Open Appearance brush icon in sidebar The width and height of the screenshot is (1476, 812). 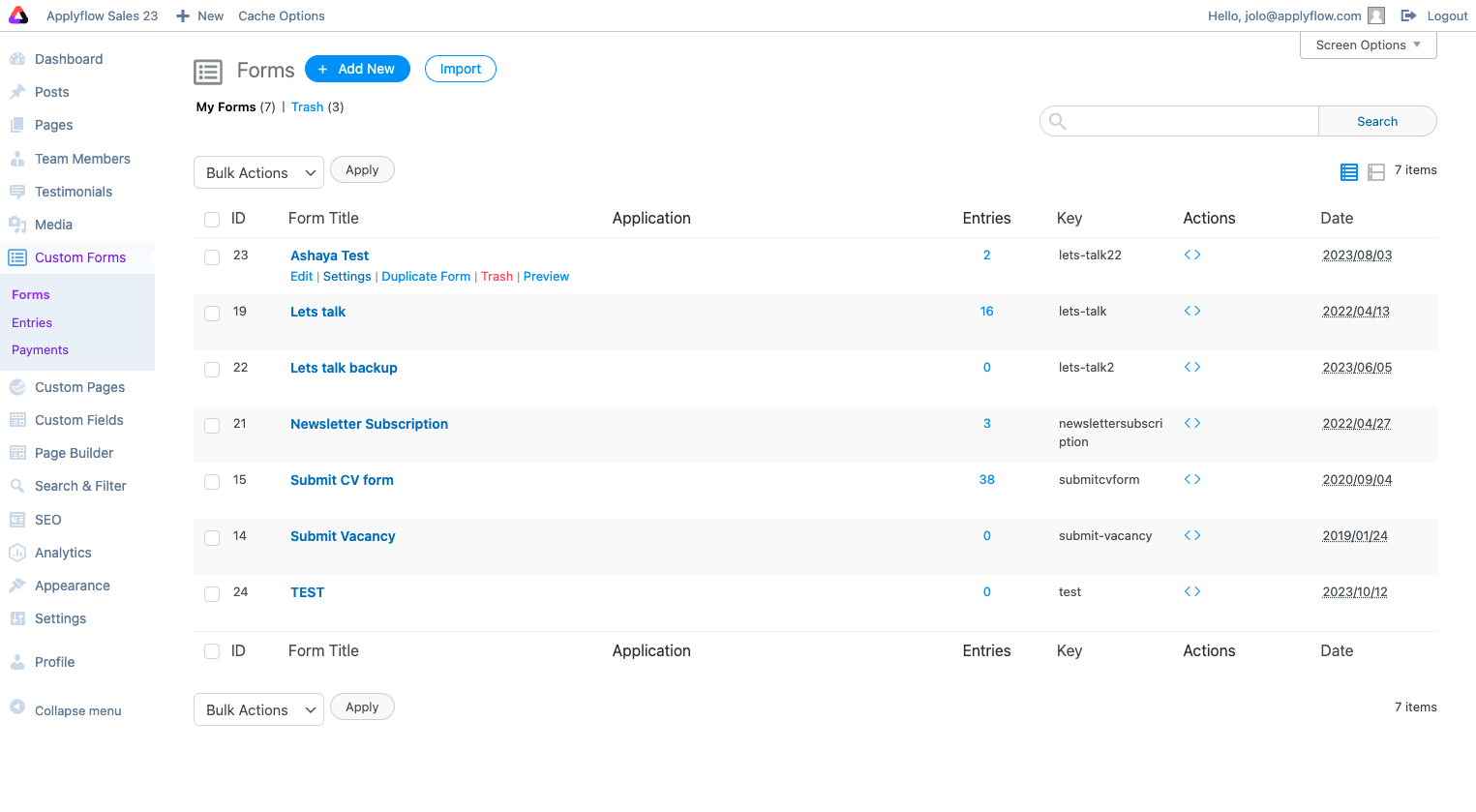[x=17, y=586]
